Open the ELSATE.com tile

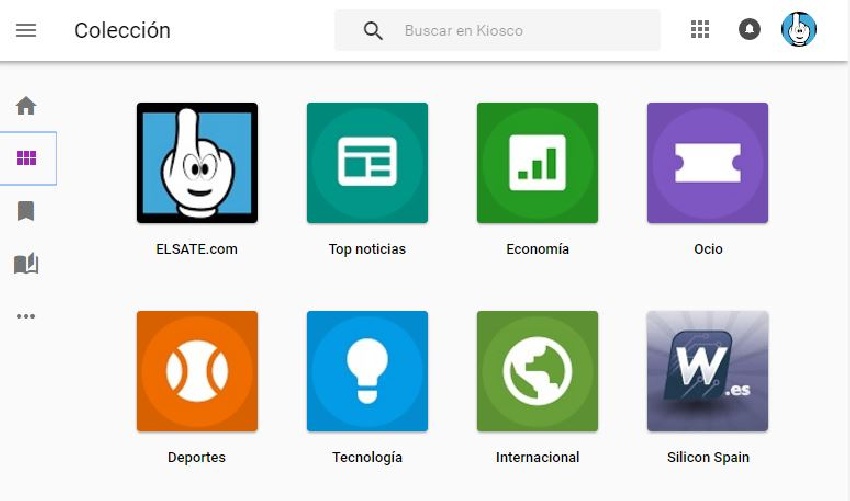click(x=197, y=163)
